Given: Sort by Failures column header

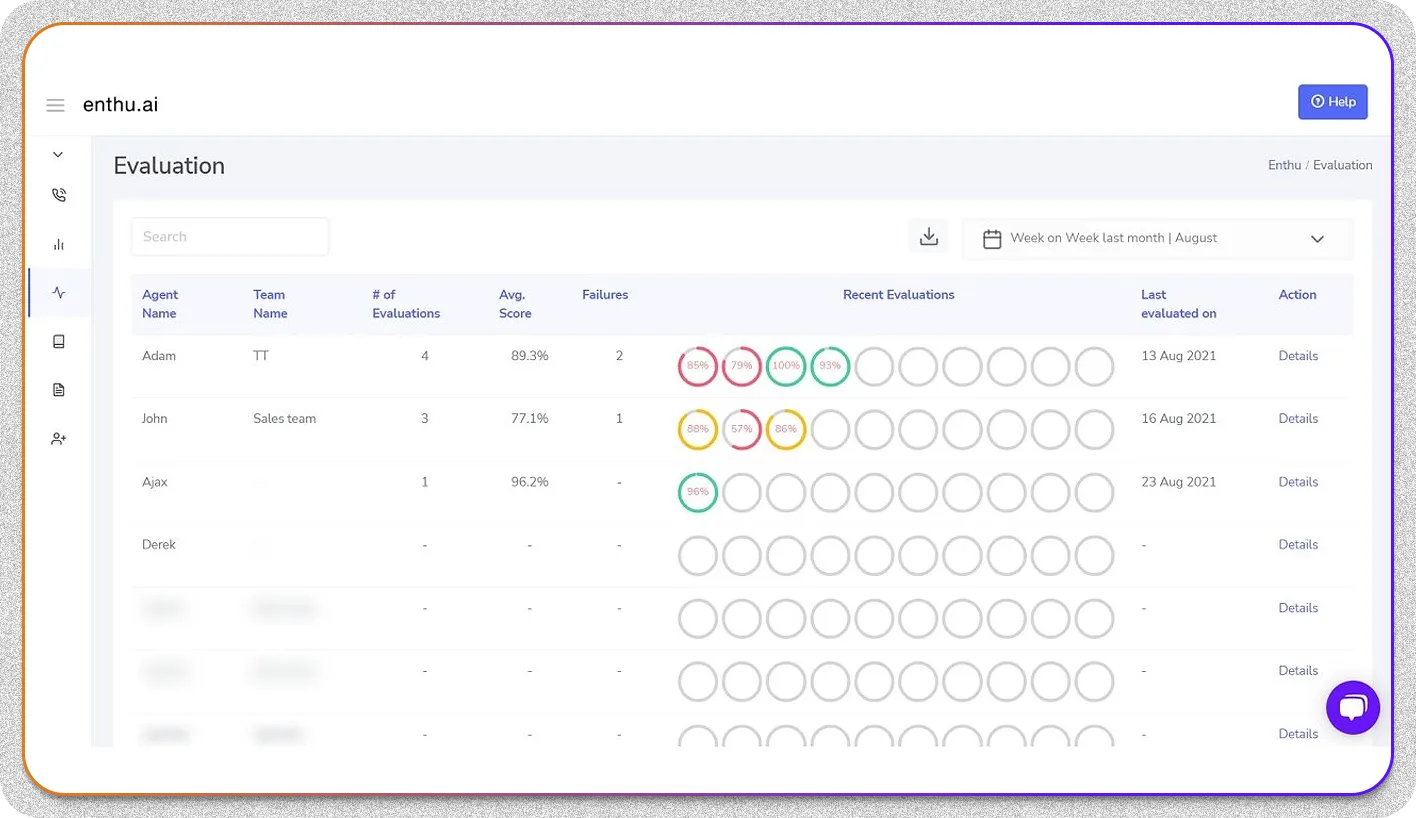Looking at the screenshot, I should tap(605, 295).
